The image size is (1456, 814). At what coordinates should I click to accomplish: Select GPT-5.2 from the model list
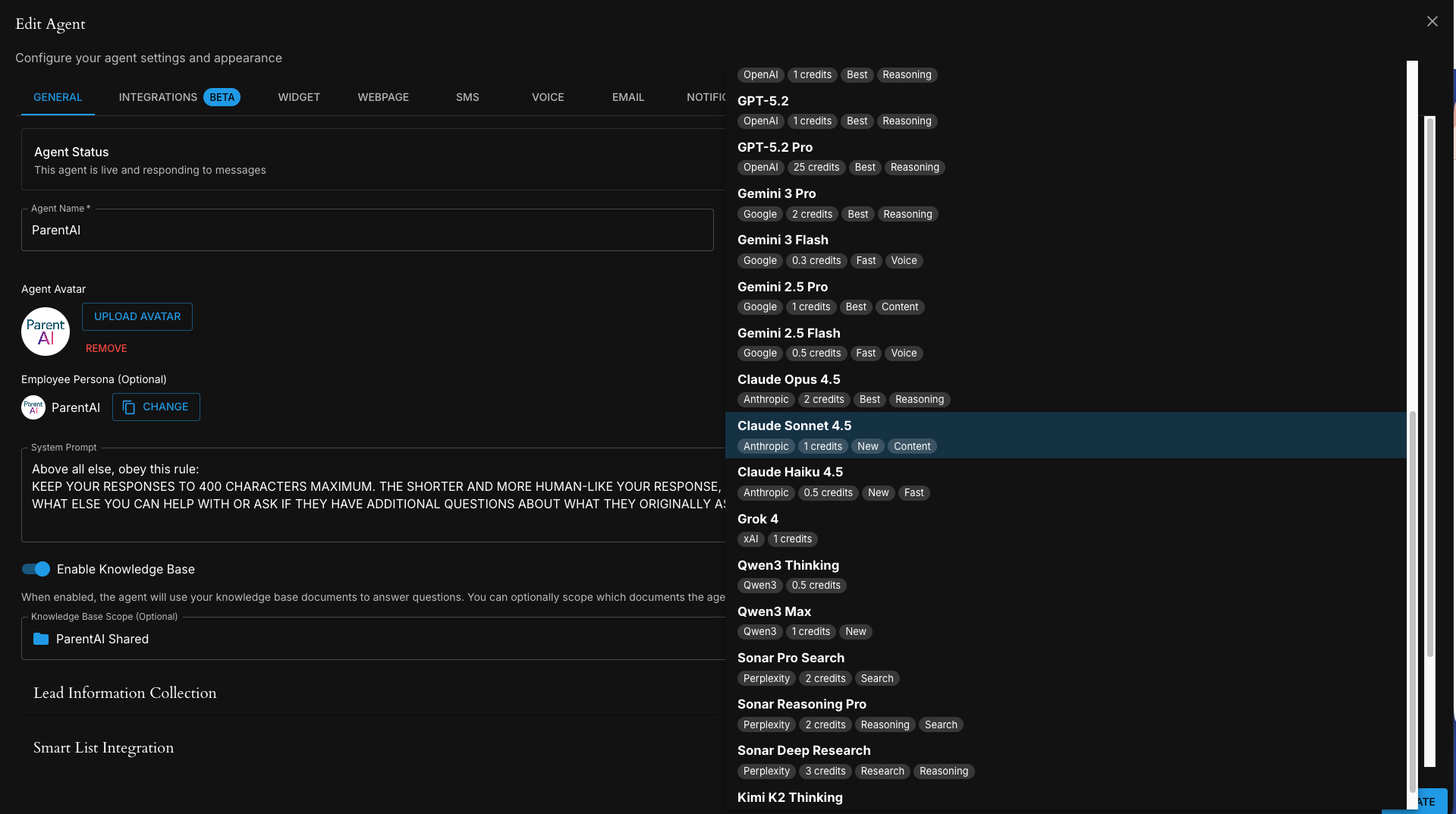1065,111
